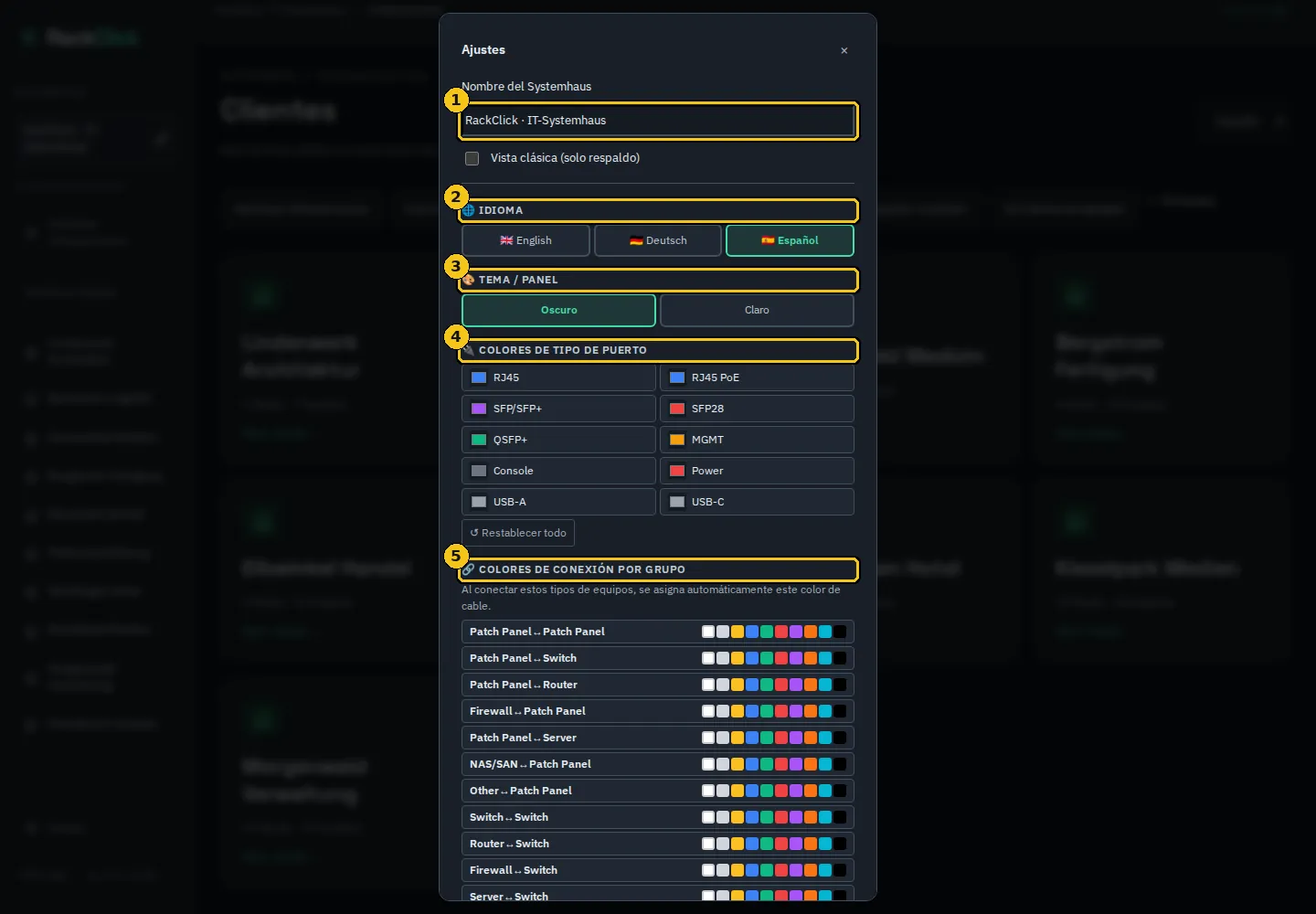This screenshot has width=1316, height=914.
Task: Switch language to English
Action: coord(525,240)
